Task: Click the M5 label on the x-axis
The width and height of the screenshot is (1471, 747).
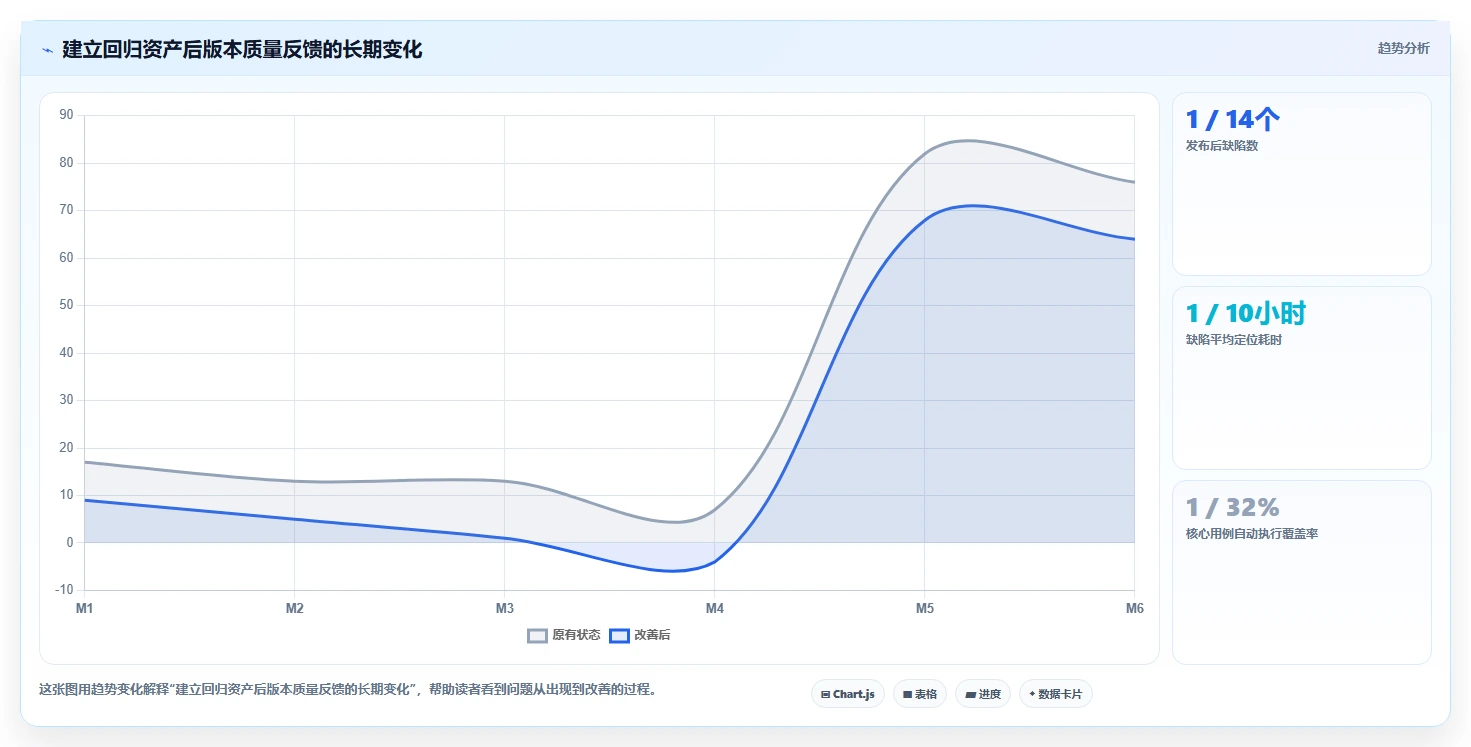Action: (924, 608)
